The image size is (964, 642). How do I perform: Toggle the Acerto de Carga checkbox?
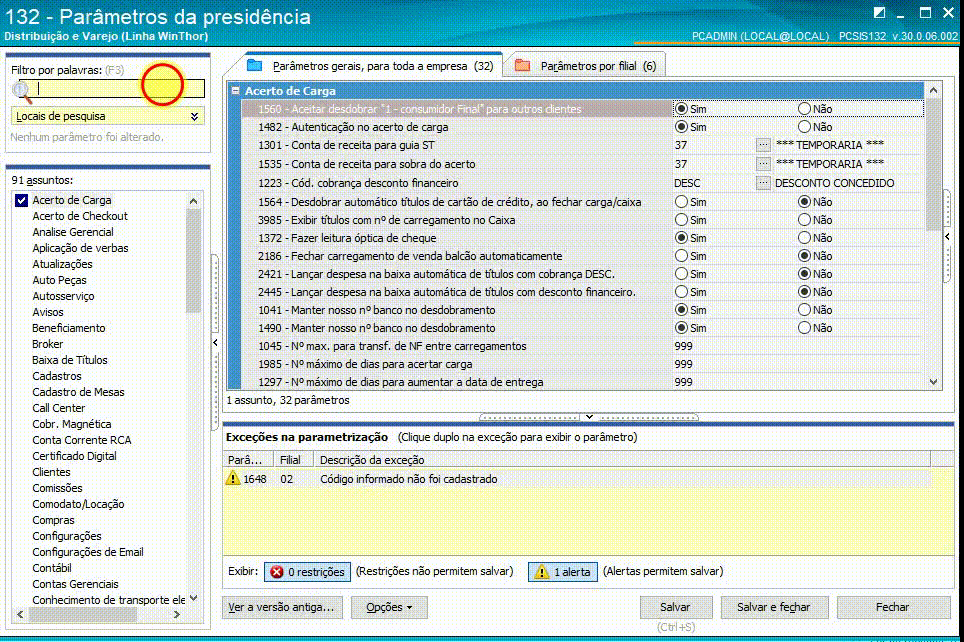(x=22, y=200)
